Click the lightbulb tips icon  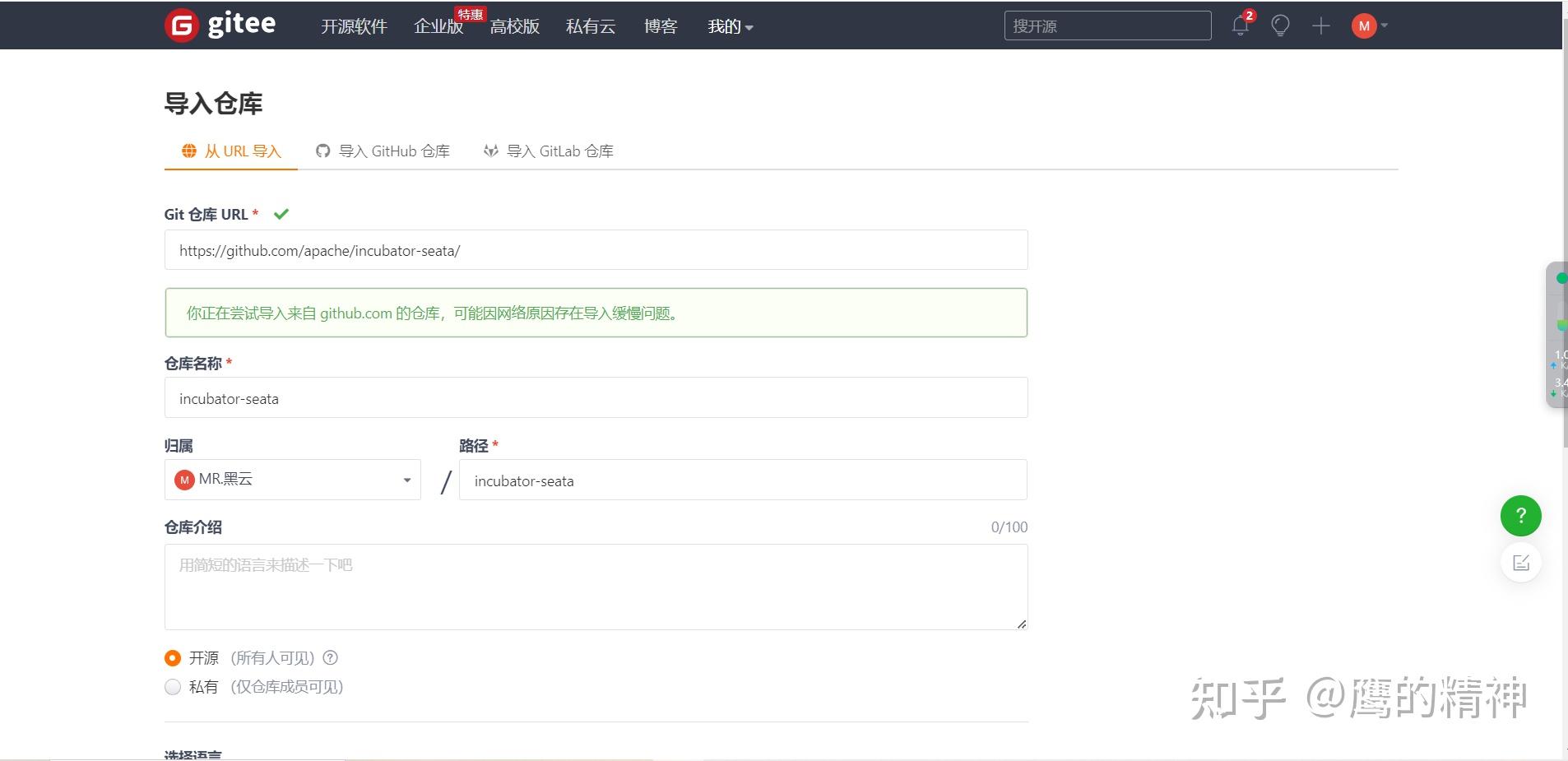1279,26
